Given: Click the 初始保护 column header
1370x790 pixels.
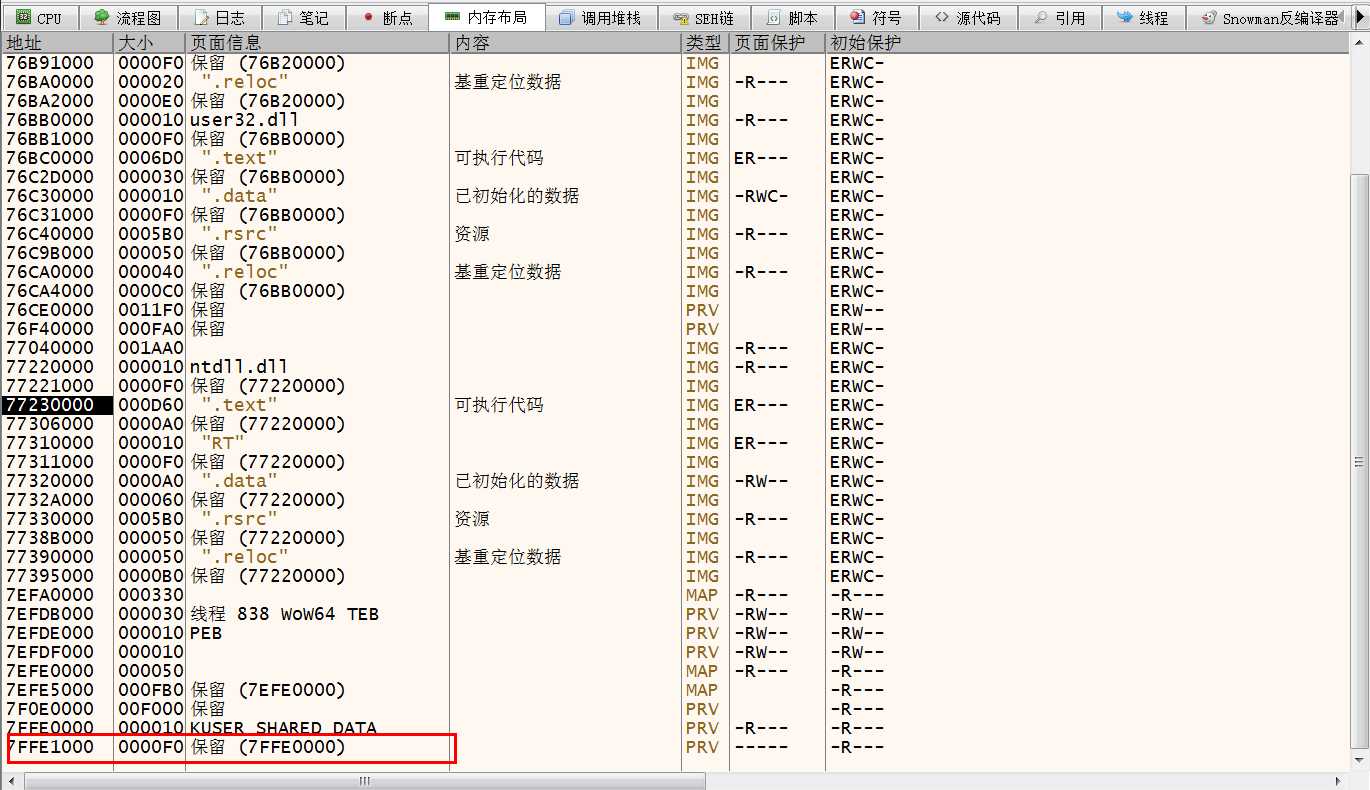Looking at the screenshot, I should [x=1085, y=43].
